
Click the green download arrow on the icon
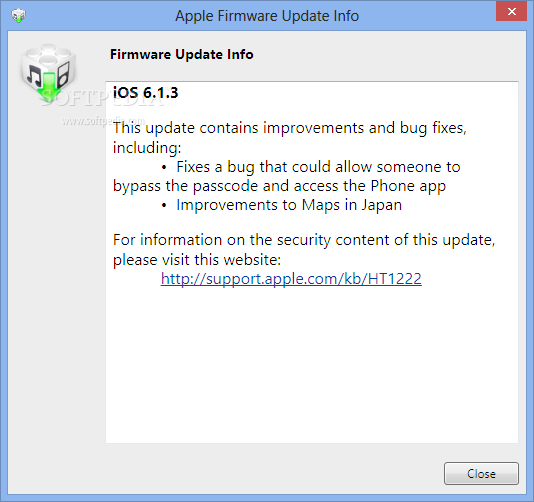click(50, 87)
